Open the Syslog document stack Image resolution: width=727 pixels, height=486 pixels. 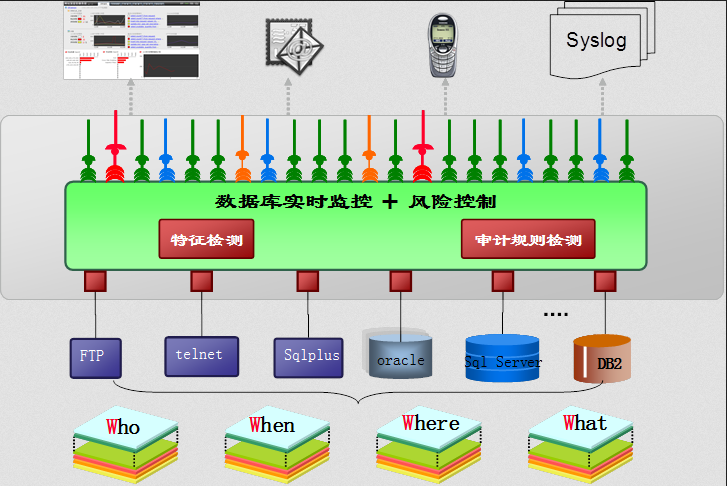(598, 42)
